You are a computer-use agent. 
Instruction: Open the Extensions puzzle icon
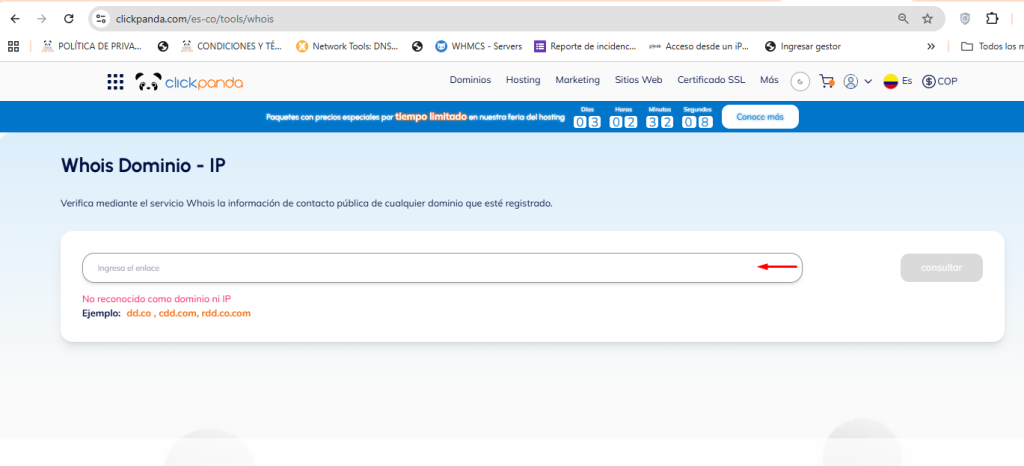[992, 19]
